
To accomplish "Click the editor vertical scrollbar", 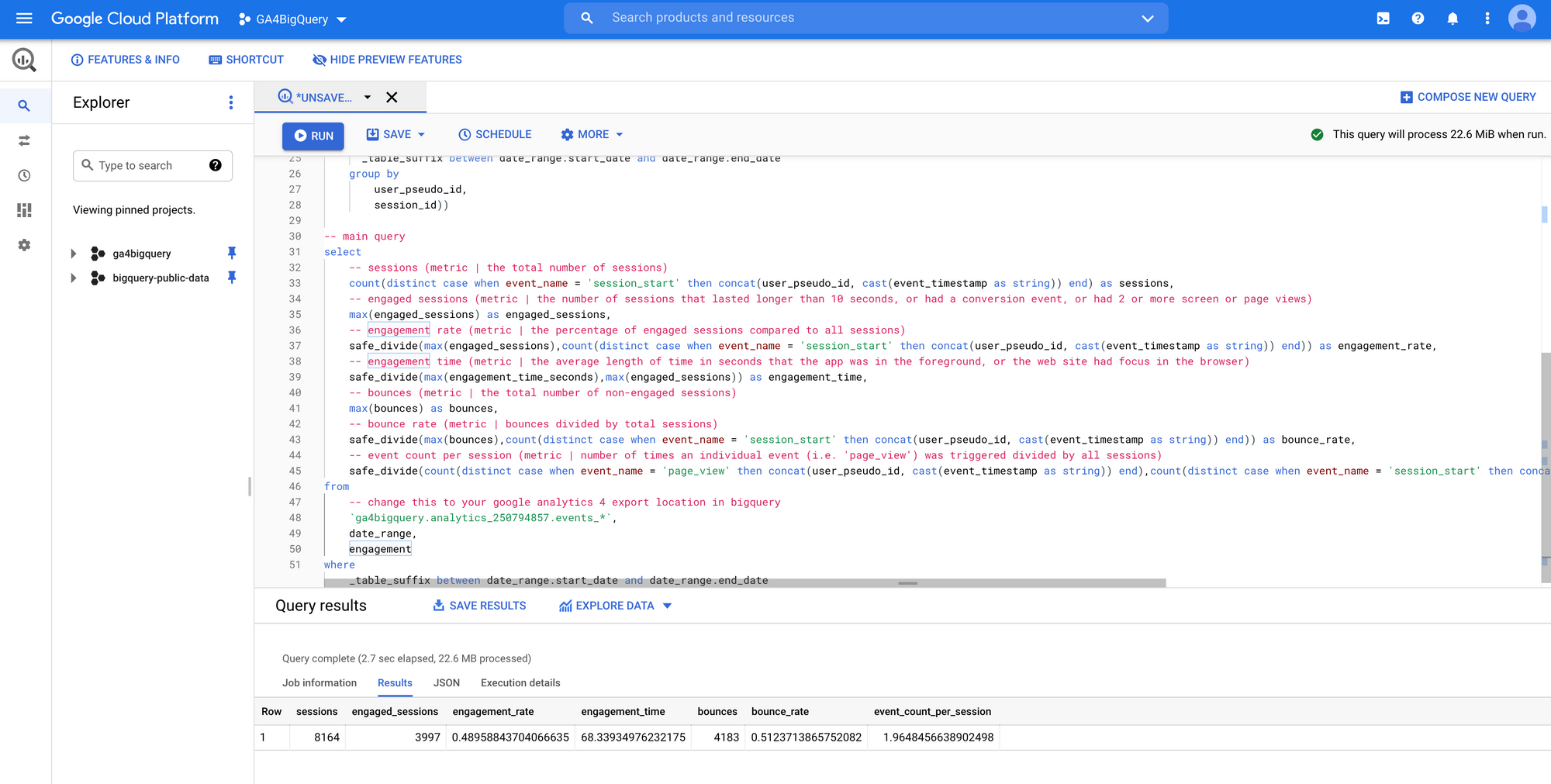I will pos(1545,467).
